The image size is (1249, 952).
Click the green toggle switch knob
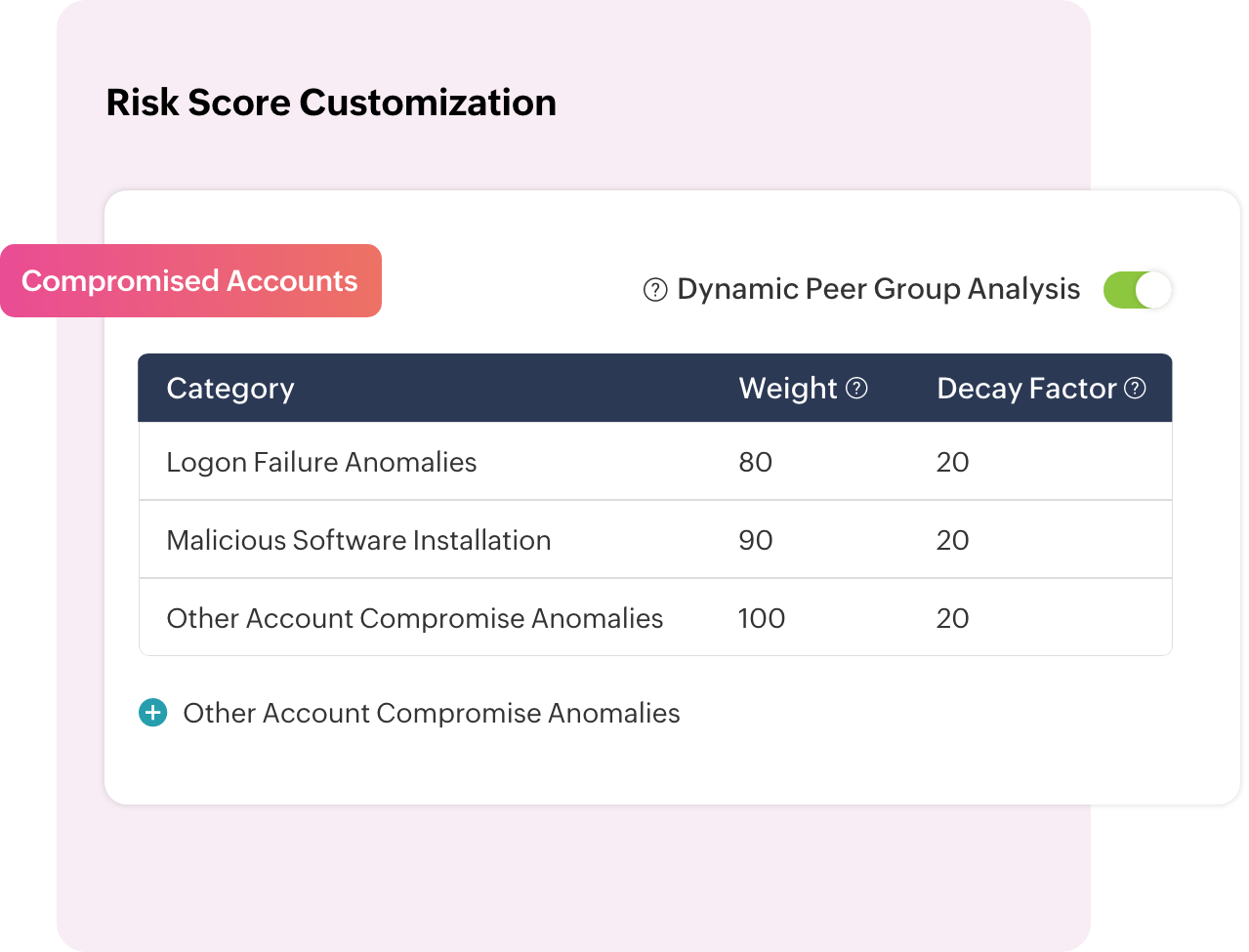(x=1152, y=289)
